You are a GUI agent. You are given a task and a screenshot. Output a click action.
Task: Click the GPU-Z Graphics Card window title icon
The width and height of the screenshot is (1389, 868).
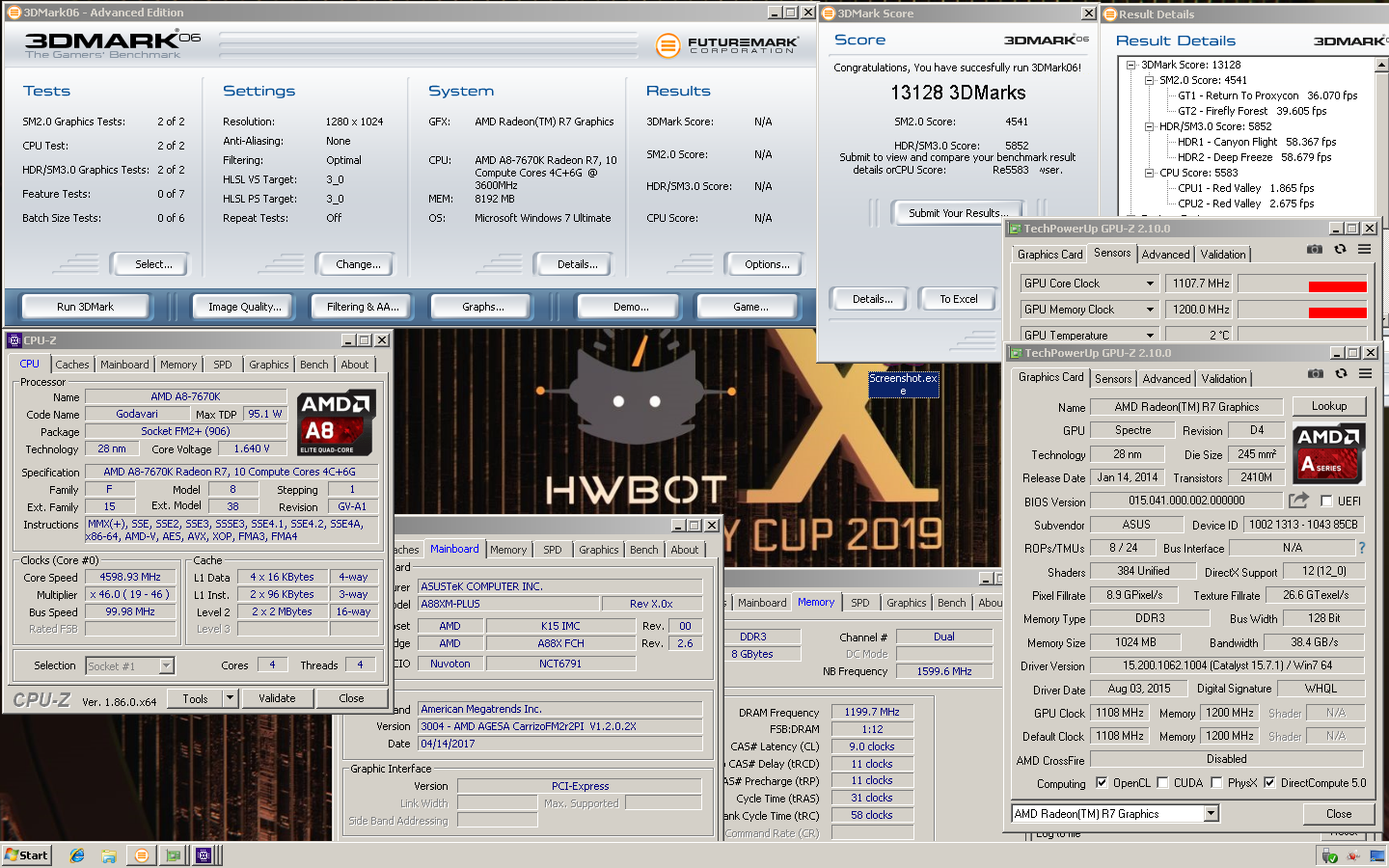[1016, 353]
